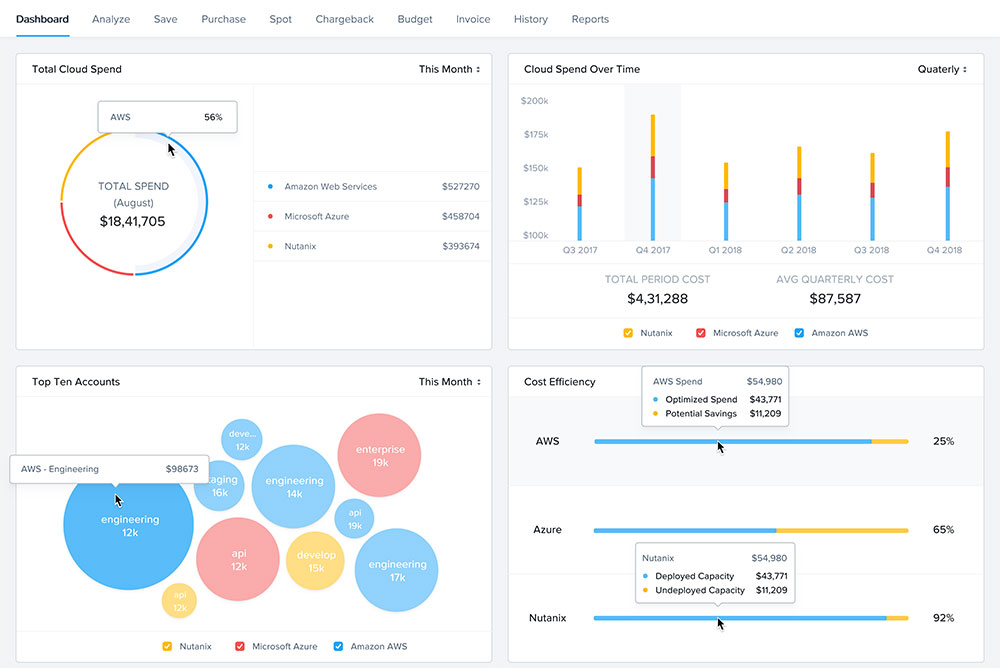
Task: Click the engineering 14k bubble
Action: (293, 486)
